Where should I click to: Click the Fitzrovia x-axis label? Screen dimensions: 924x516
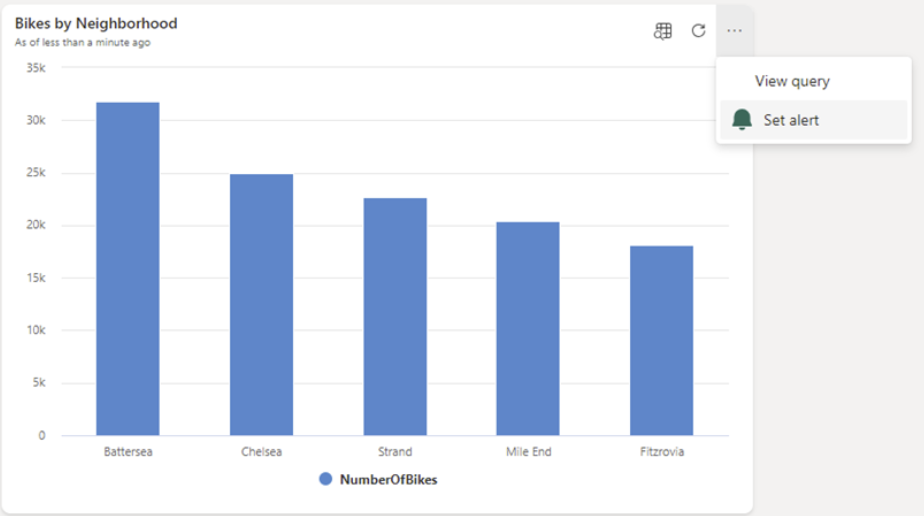pos(662,451)
